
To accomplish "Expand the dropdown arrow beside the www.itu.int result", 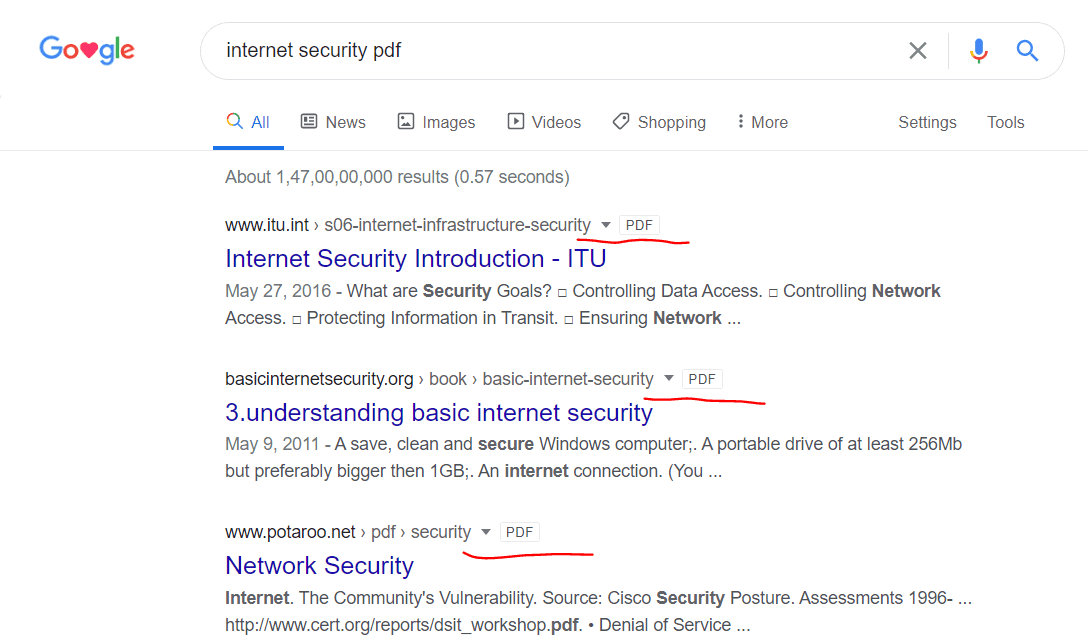I will coord(606,225).
